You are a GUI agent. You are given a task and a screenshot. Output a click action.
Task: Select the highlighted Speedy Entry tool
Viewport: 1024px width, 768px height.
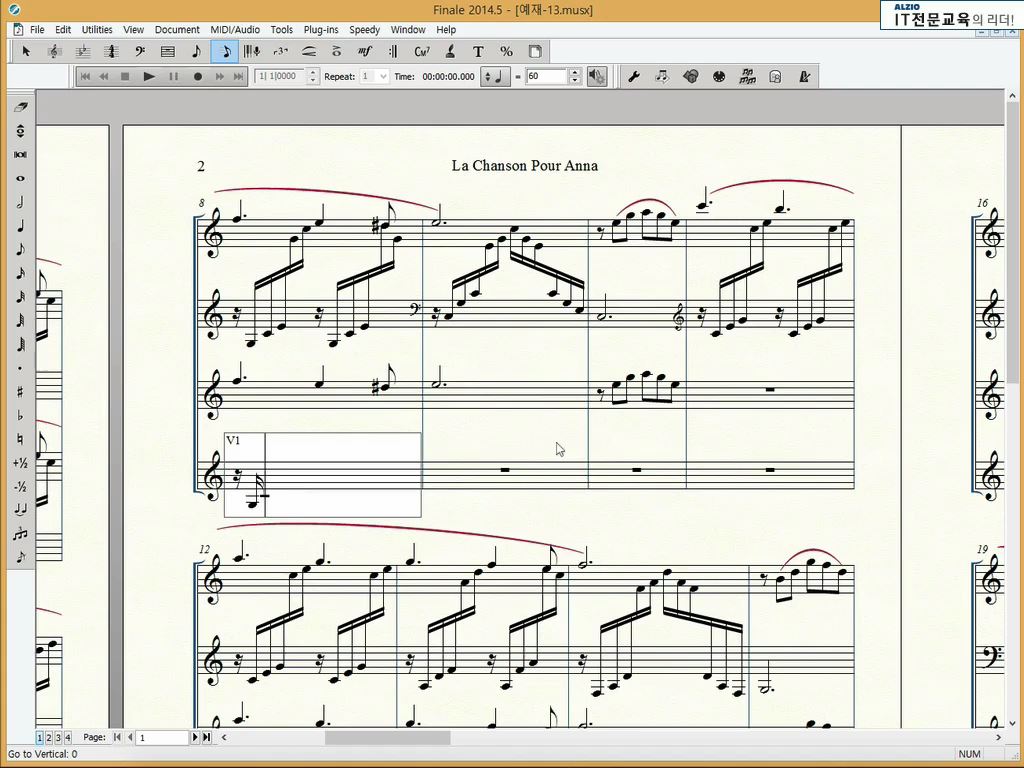(225, 51)
